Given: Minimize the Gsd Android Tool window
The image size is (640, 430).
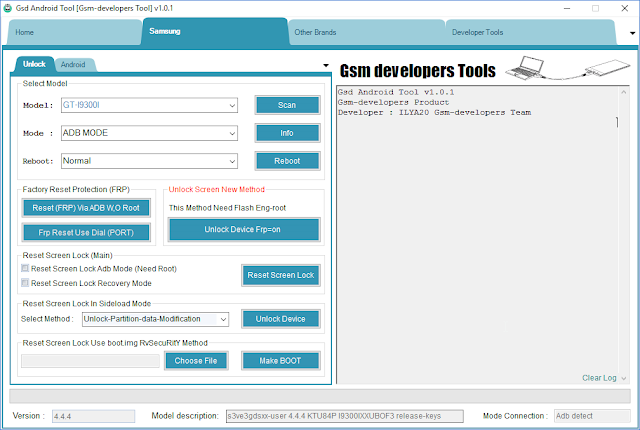Looking at the screenshot, I should coord(567,8).
